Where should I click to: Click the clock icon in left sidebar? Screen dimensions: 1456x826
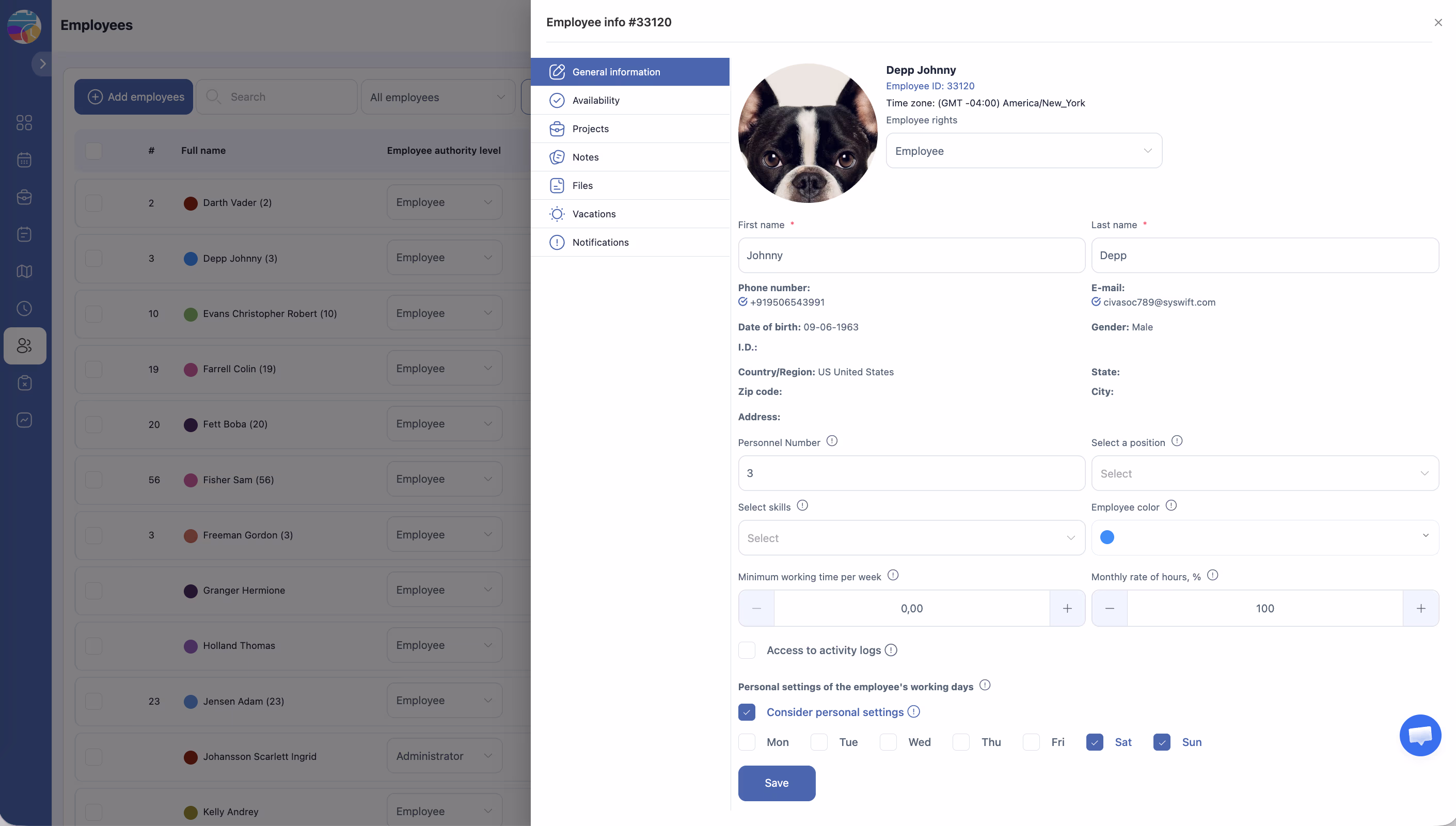coord(24,309)
